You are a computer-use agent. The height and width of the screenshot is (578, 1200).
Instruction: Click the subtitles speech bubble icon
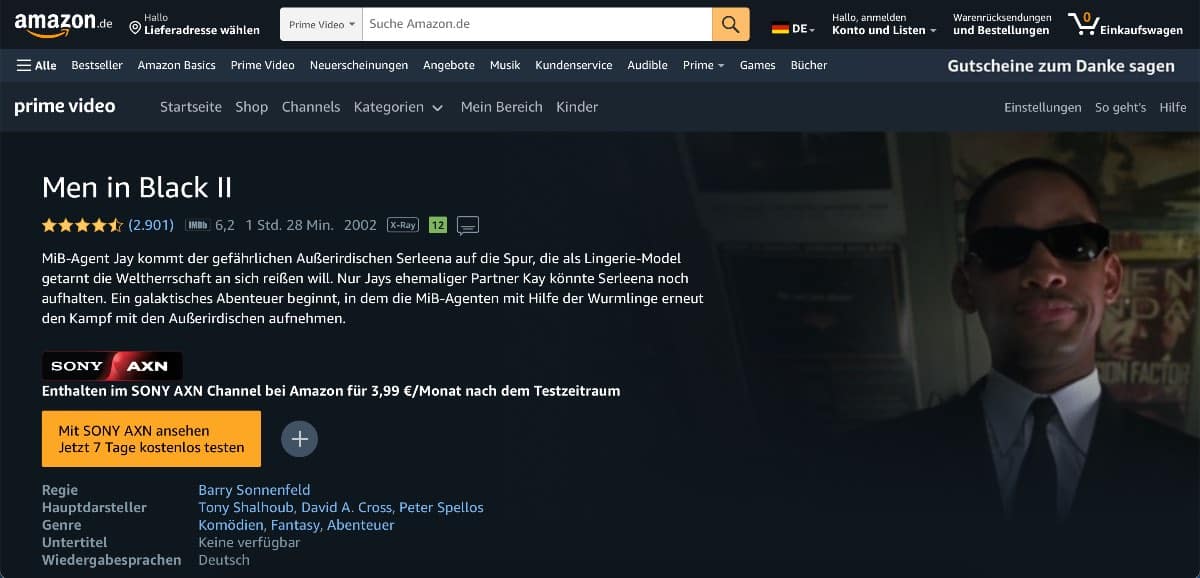pyautogui.click(x=468, y=225)
